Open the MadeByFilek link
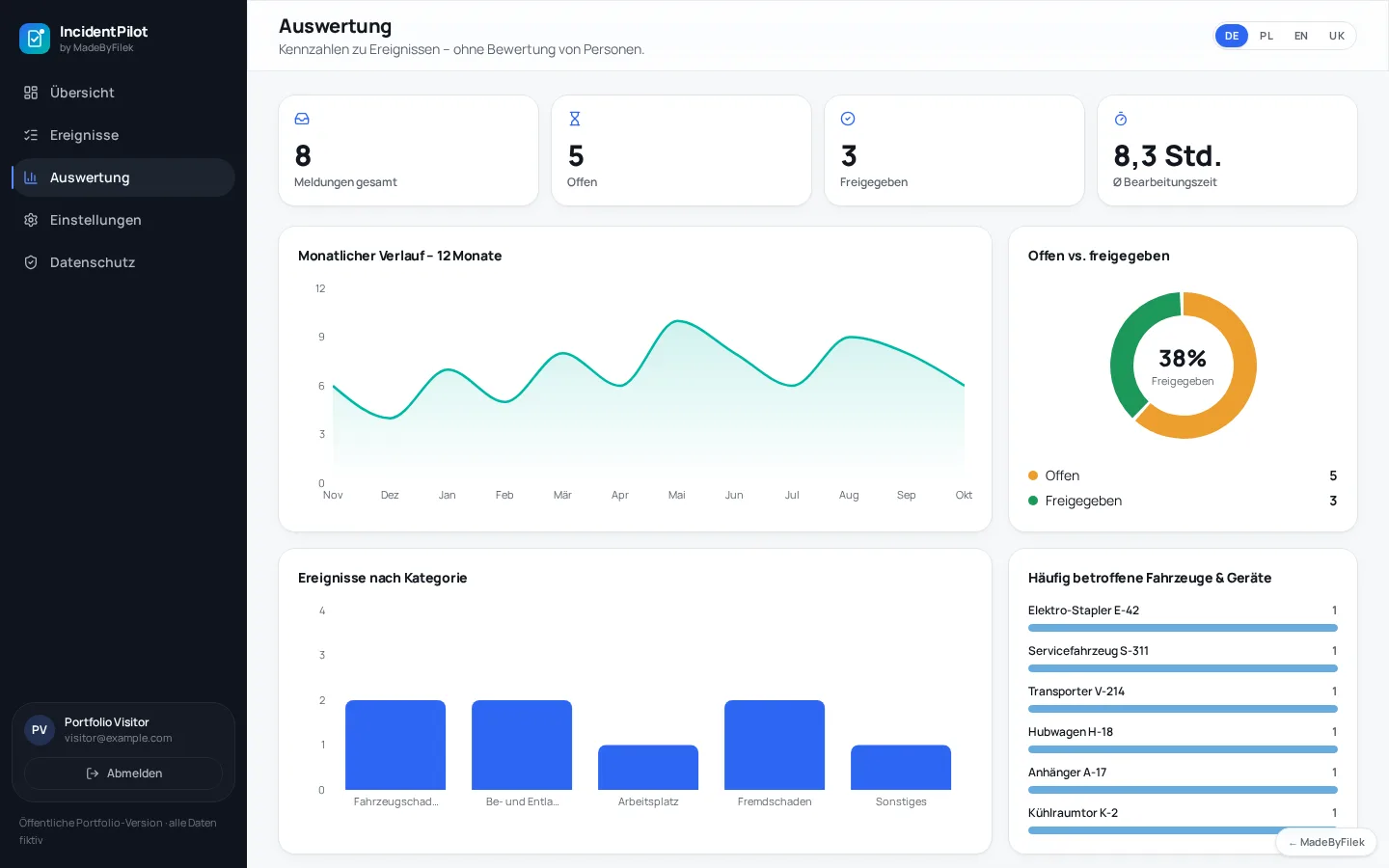Viewport: 1389px width, 868px height. click(x=1326, y=842)
